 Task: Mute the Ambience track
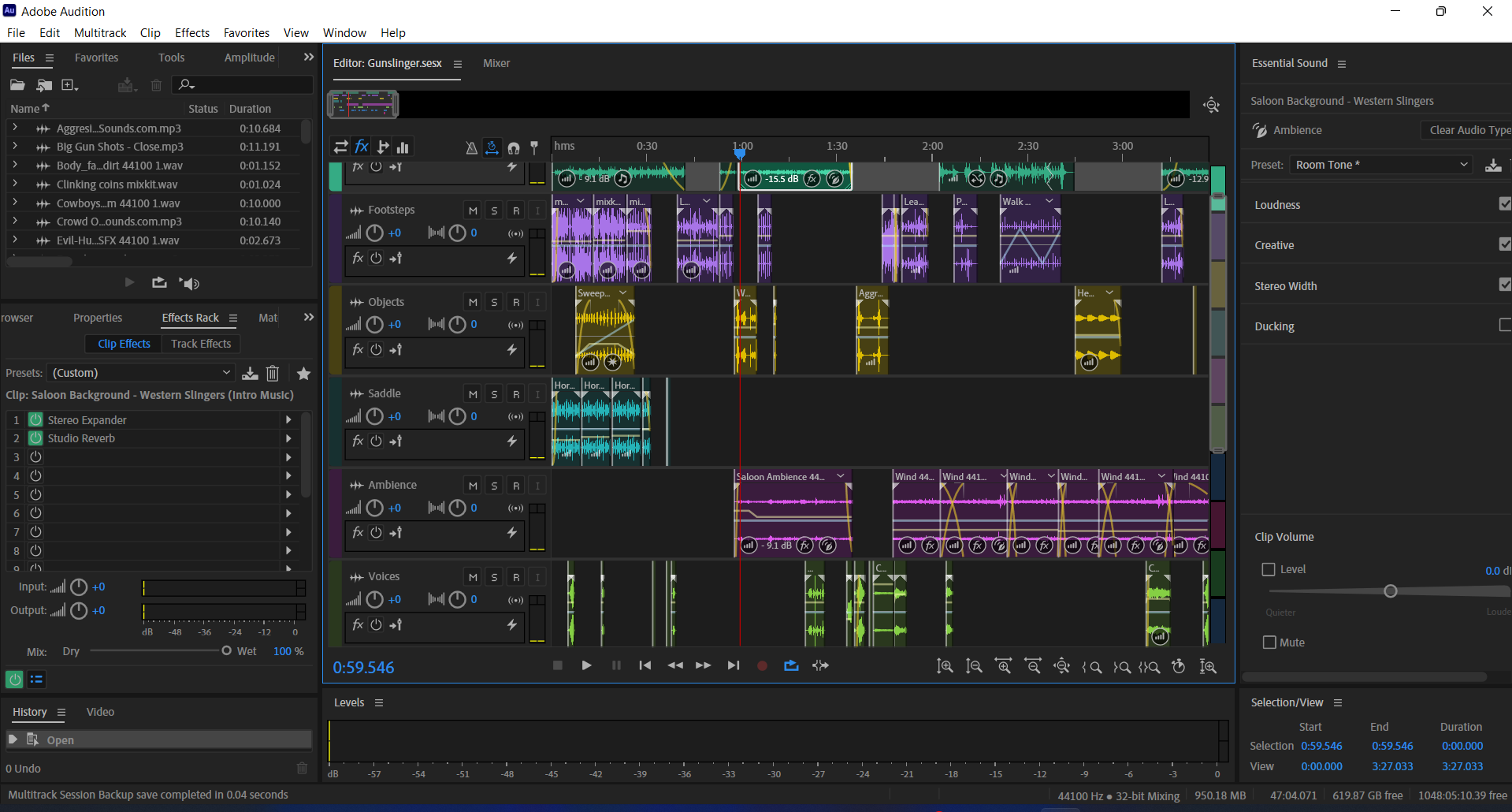(473, 486)
